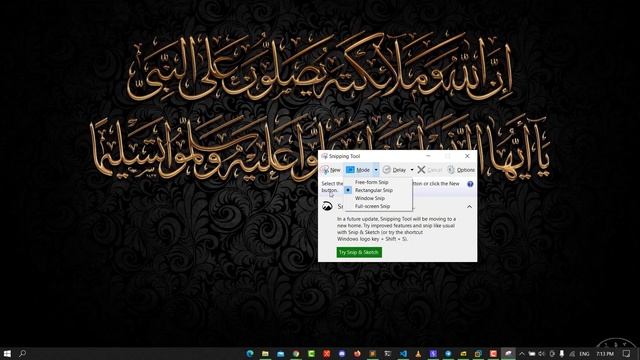Open Visual Studio Code from taskbar

pyautogui.click(x=403, y=353)
